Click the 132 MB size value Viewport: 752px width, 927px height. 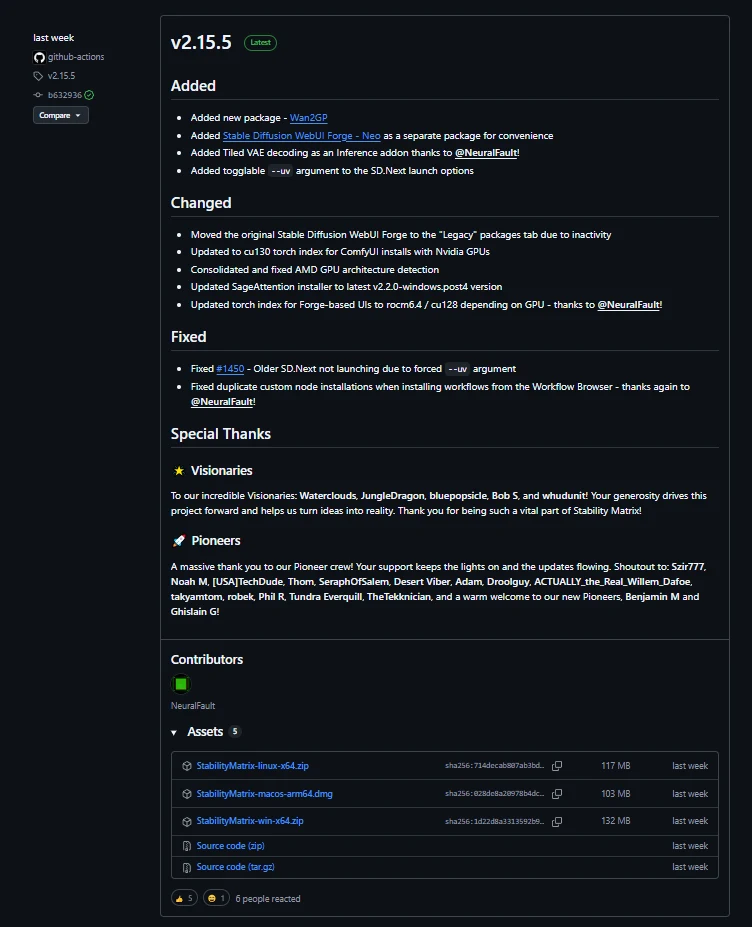point(615,821)
